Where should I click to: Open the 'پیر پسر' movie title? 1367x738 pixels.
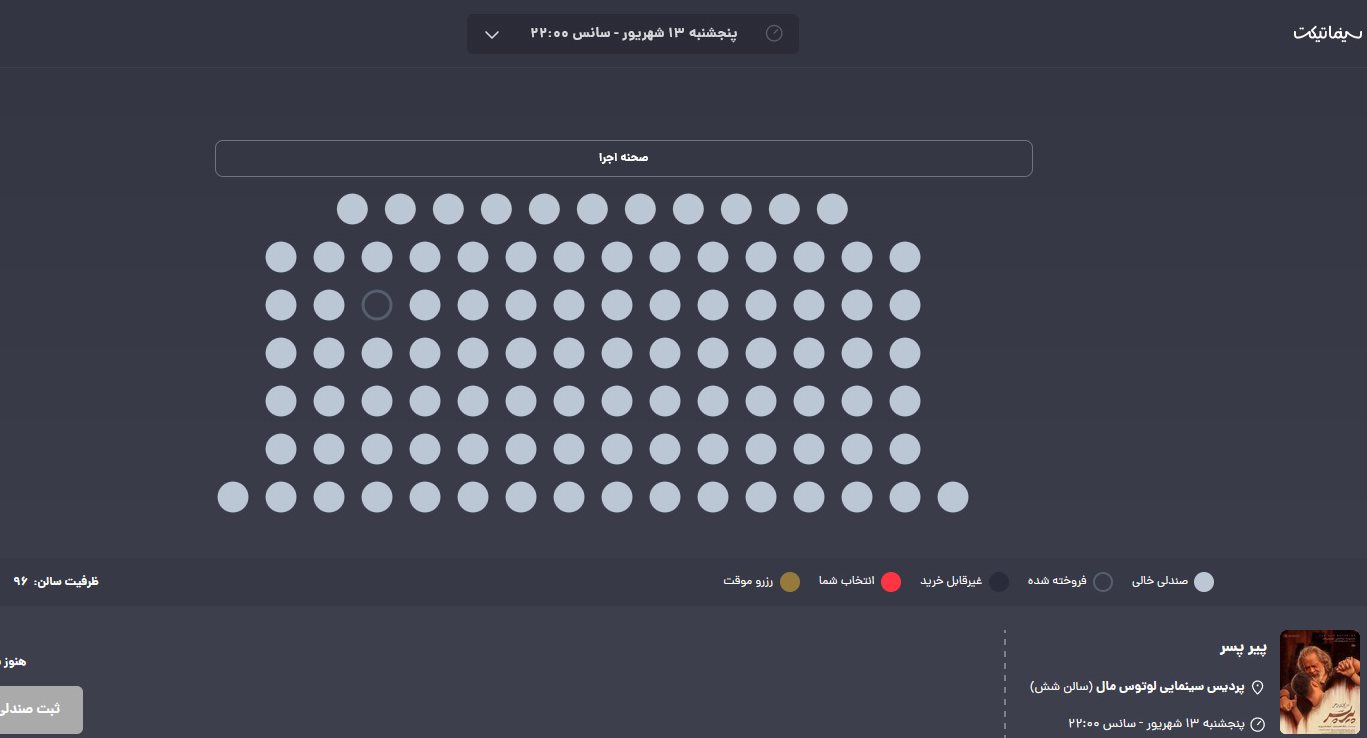(1242, 648)
